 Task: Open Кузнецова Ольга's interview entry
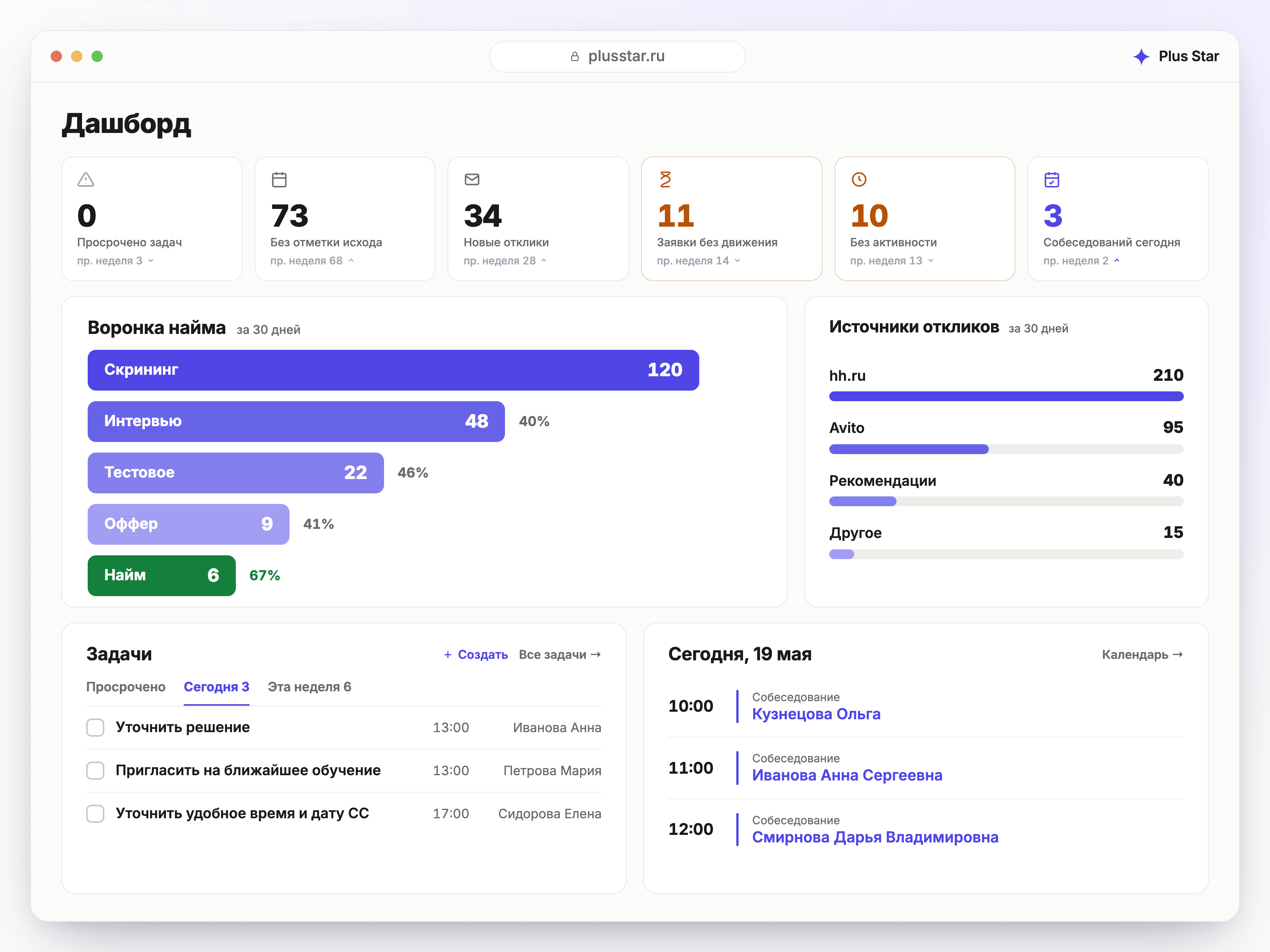coord(816,714)
